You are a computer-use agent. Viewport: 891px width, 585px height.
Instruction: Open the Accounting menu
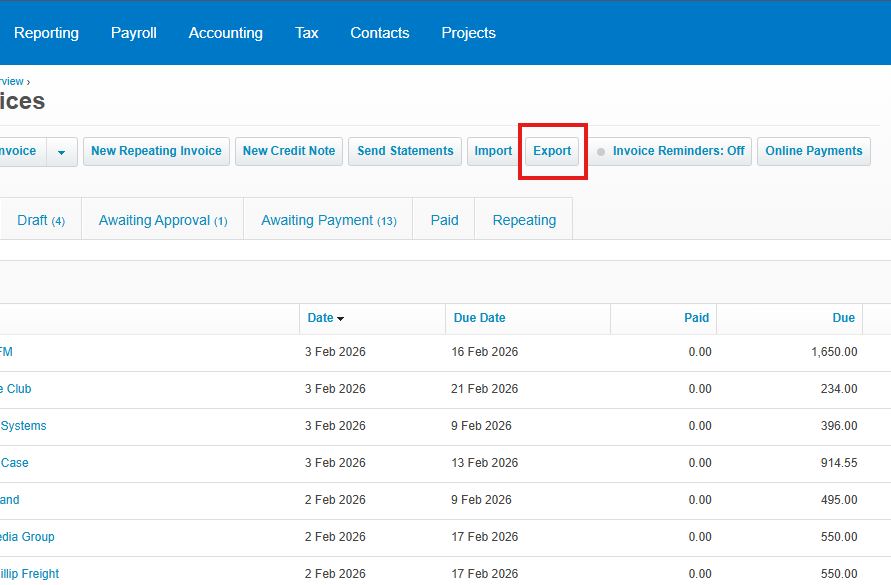point(225,32)
